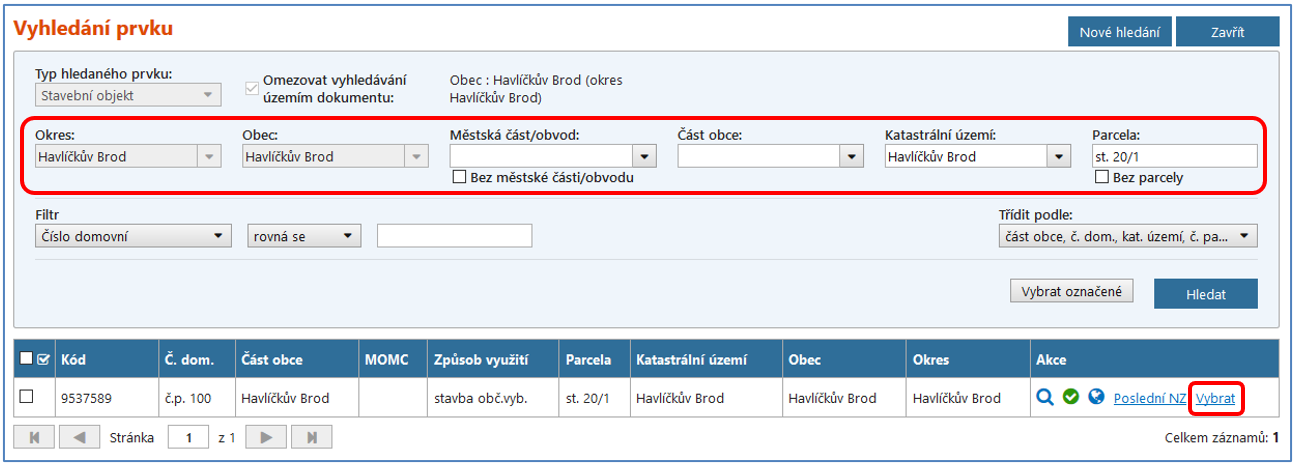Click the globe map icon in Akce
1294x464 pixels.
[x=1096, y=398]
